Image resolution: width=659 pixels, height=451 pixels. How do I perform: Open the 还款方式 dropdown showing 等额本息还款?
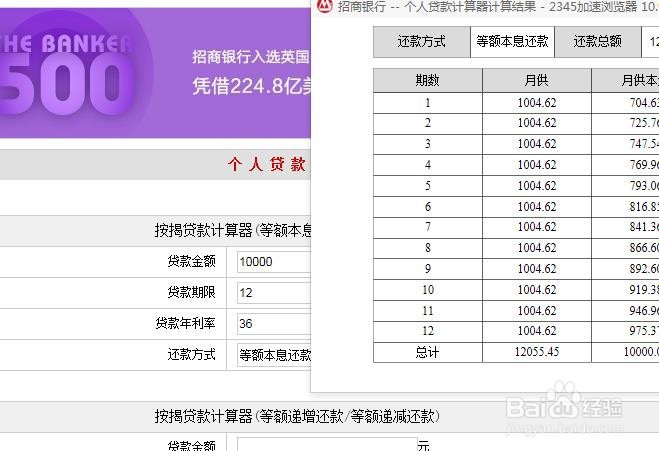[x=274, y=355]
